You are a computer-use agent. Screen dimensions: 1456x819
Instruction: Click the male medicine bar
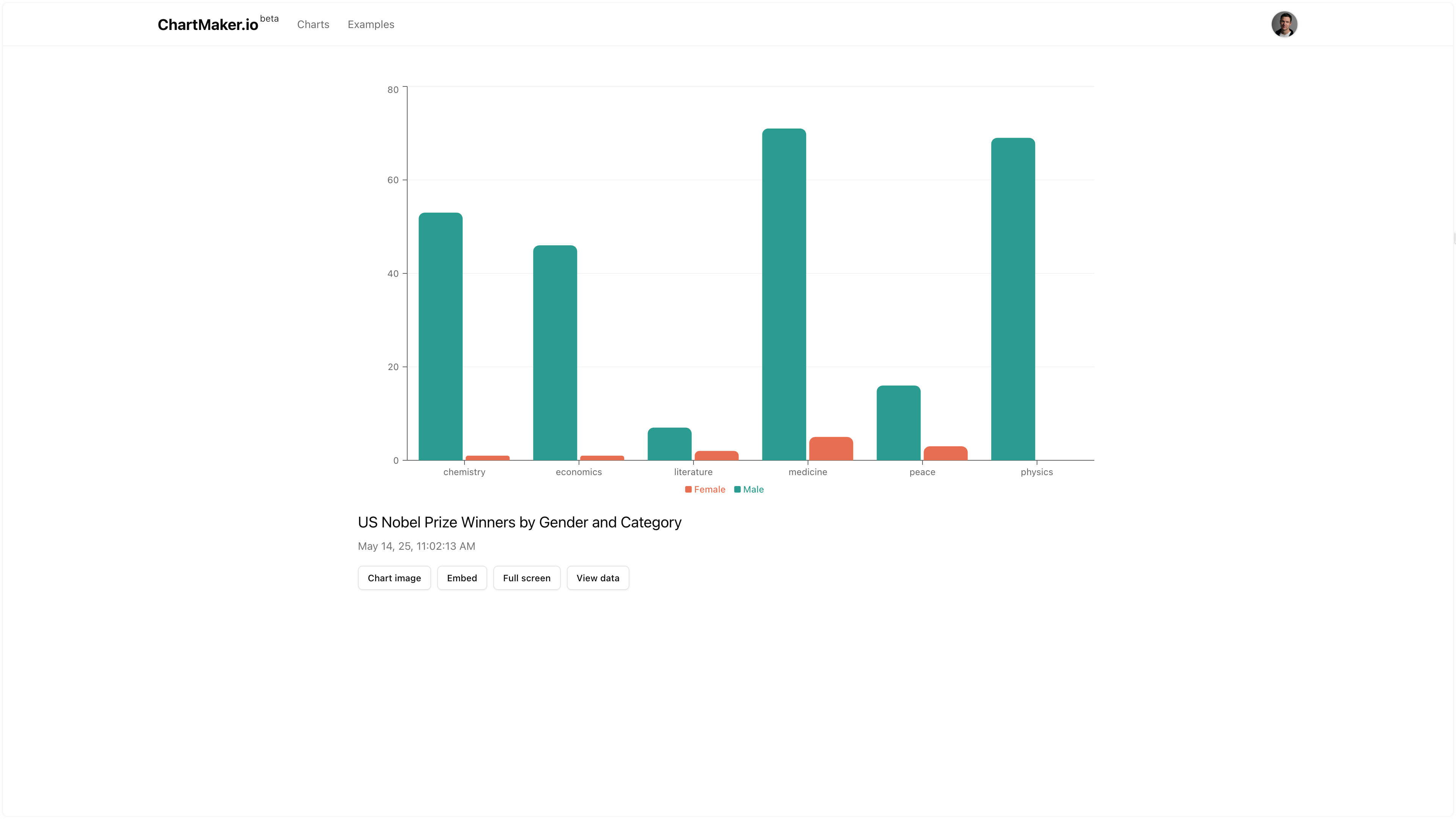pyautogui.click(x=783, y=294)
